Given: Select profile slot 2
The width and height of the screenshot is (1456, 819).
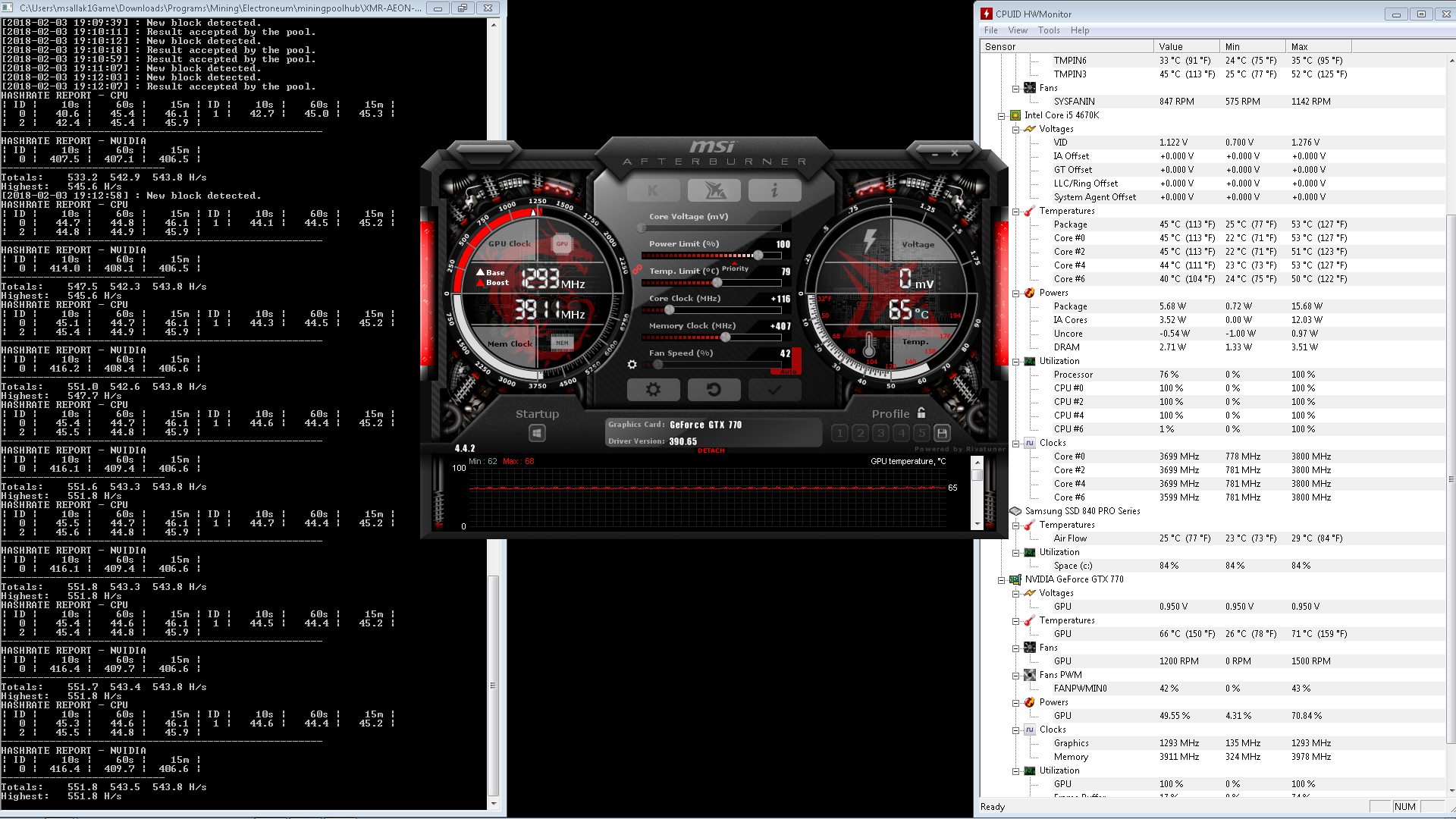Looking at the screenshot, I should (860, 433).
